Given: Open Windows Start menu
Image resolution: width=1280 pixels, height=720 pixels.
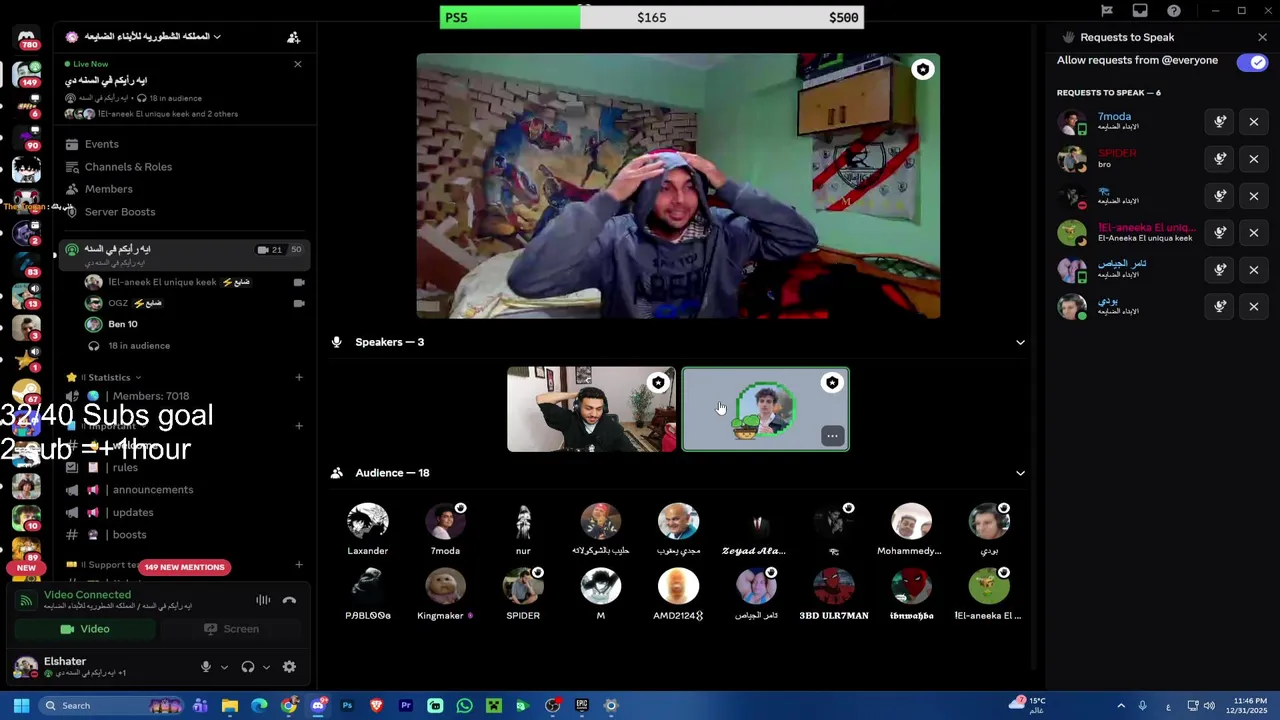Looking at the screenshot, I should click(x=21, y=706).
